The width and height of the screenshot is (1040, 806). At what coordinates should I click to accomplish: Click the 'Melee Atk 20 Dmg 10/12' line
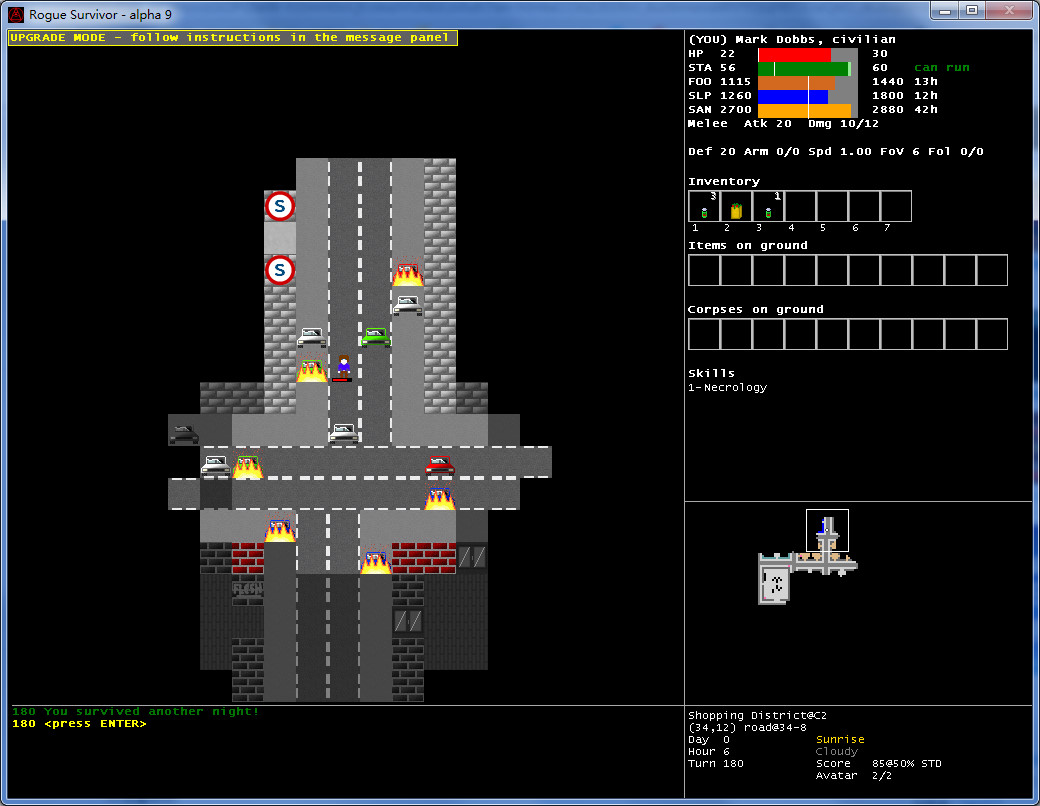tap(783, 123)
